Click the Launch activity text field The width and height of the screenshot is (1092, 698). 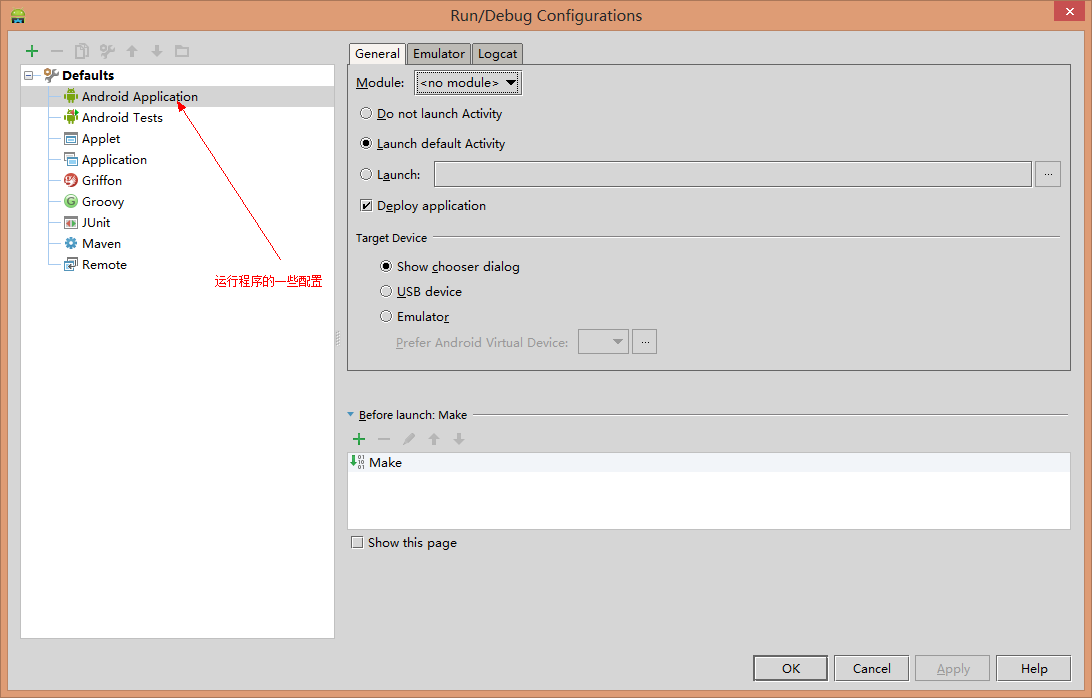733,174
